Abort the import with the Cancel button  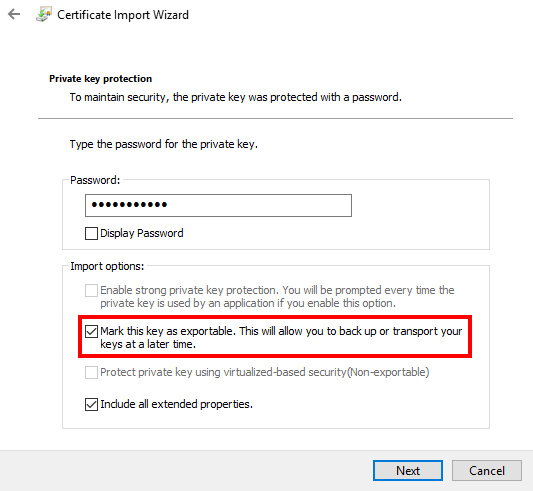tap(487, 471)
